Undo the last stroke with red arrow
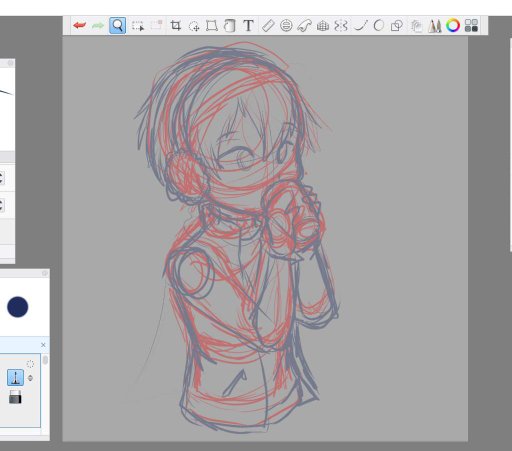This screenshot has width=512, height=451. coord(80,25)
